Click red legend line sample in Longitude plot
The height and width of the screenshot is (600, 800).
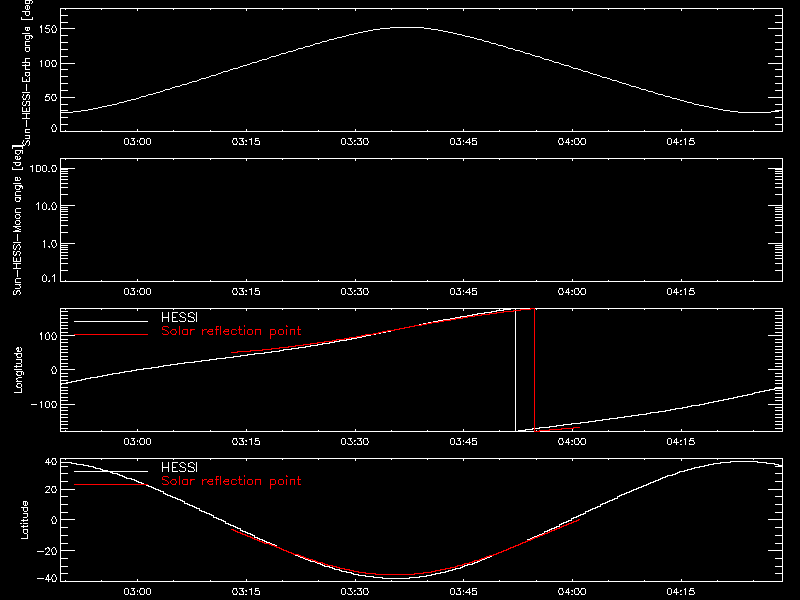[x=111, y=335]
